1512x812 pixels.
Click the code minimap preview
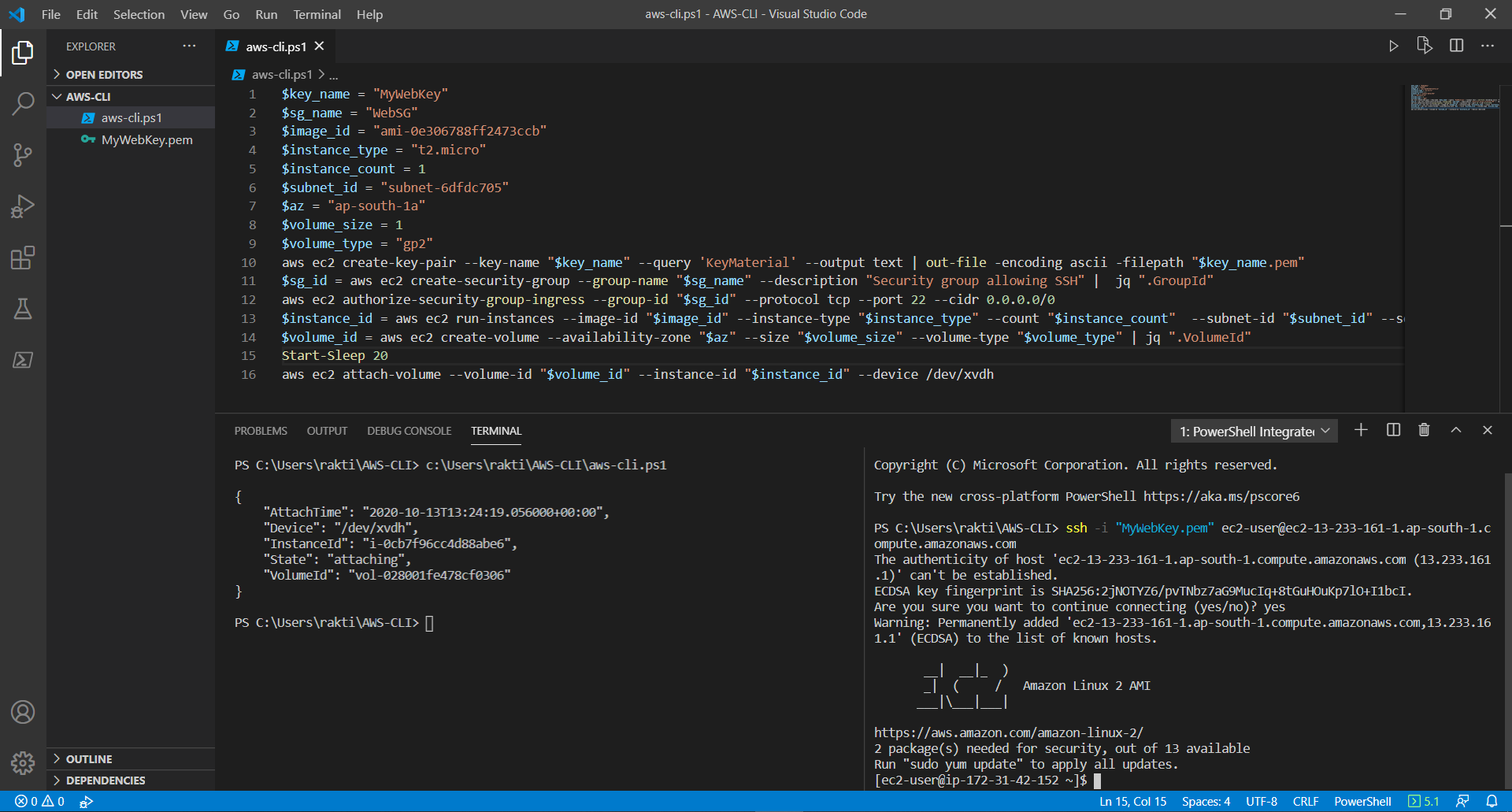click(x=1454, y=98)
